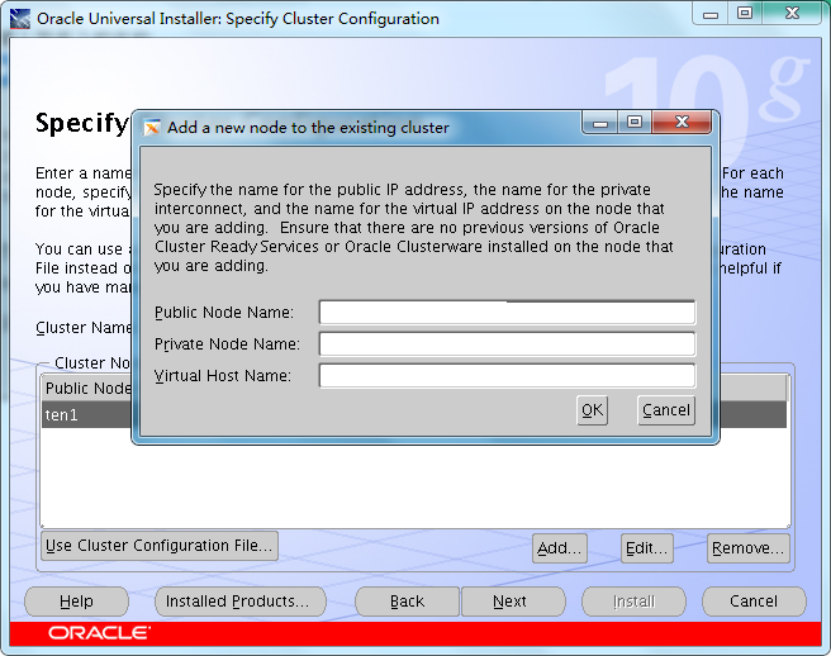Open installer Help
The height and width of the screenshot is (656, 831).
click(76, 602)
